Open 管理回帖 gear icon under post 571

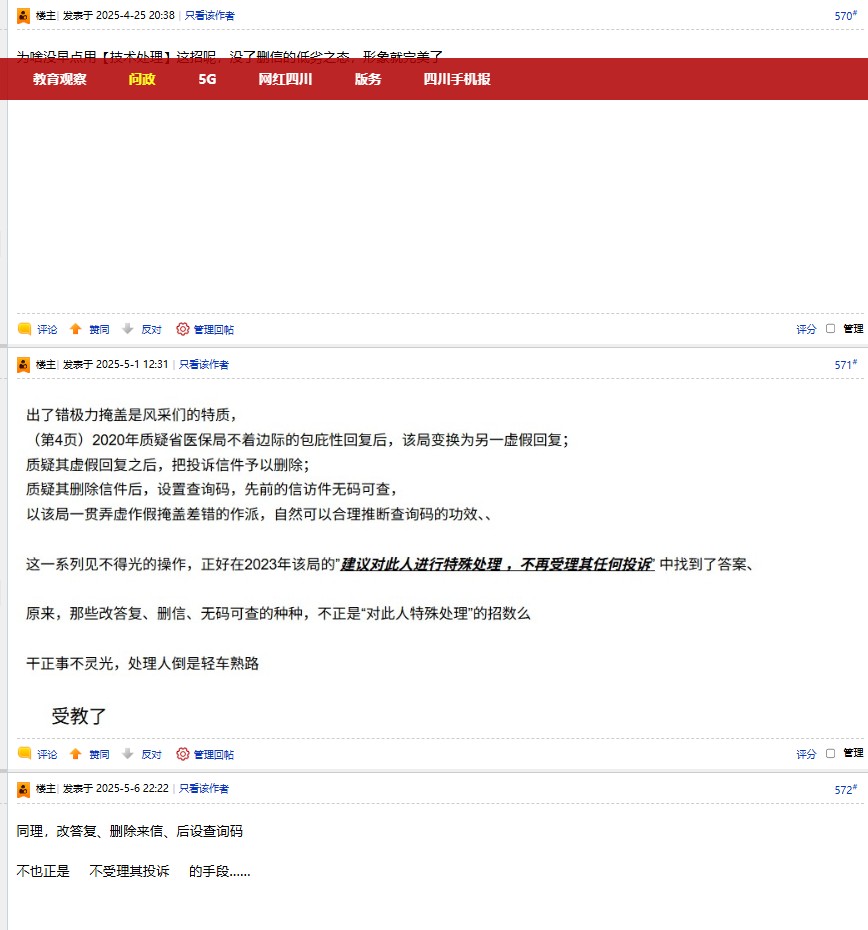tap(183, 754)
